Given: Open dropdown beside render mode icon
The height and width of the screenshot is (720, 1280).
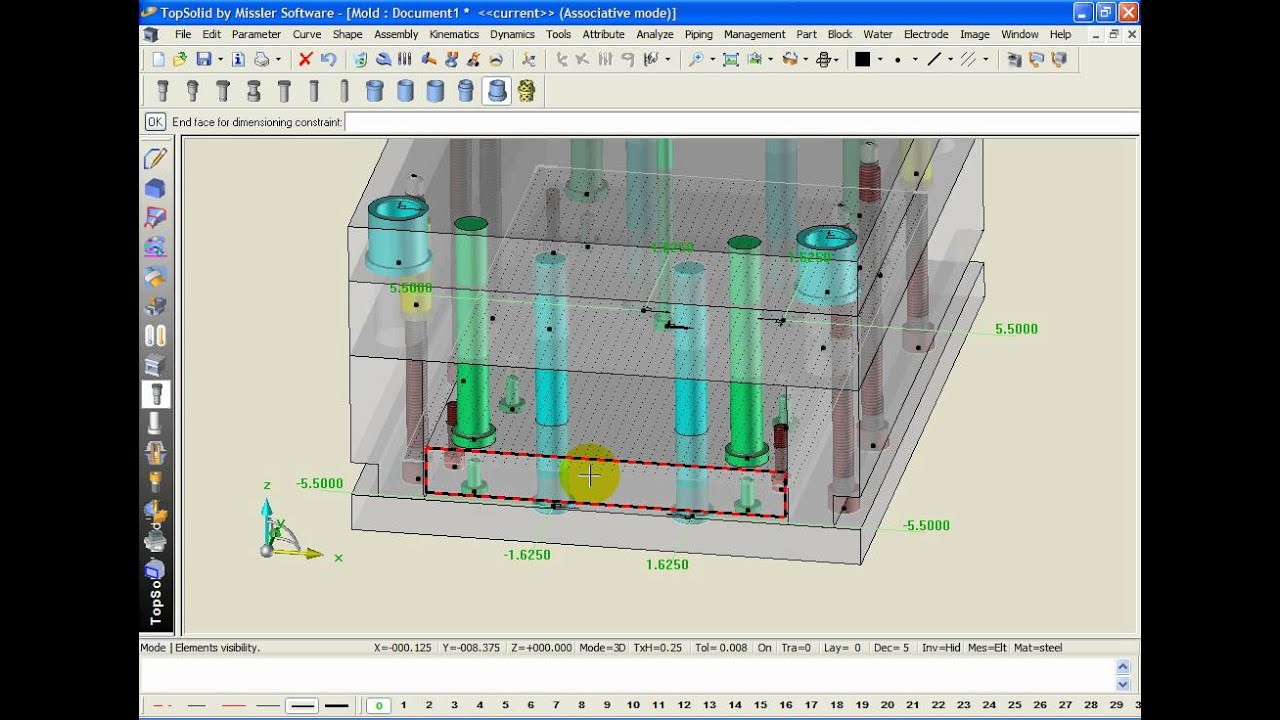Looking at the screenshot, I should [805, 60].
